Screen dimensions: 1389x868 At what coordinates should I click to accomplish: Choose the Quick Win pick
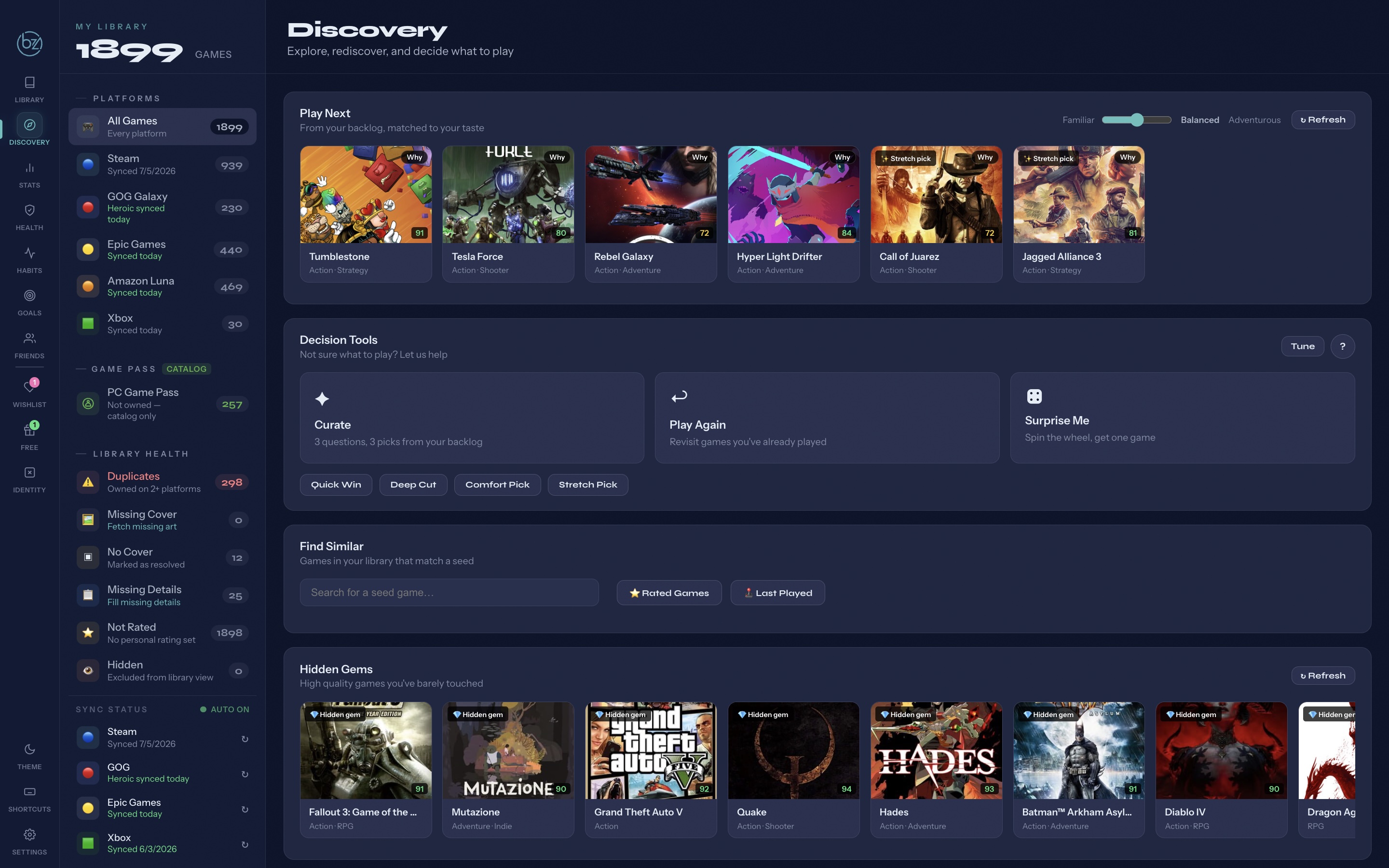(x=336, y=485)
